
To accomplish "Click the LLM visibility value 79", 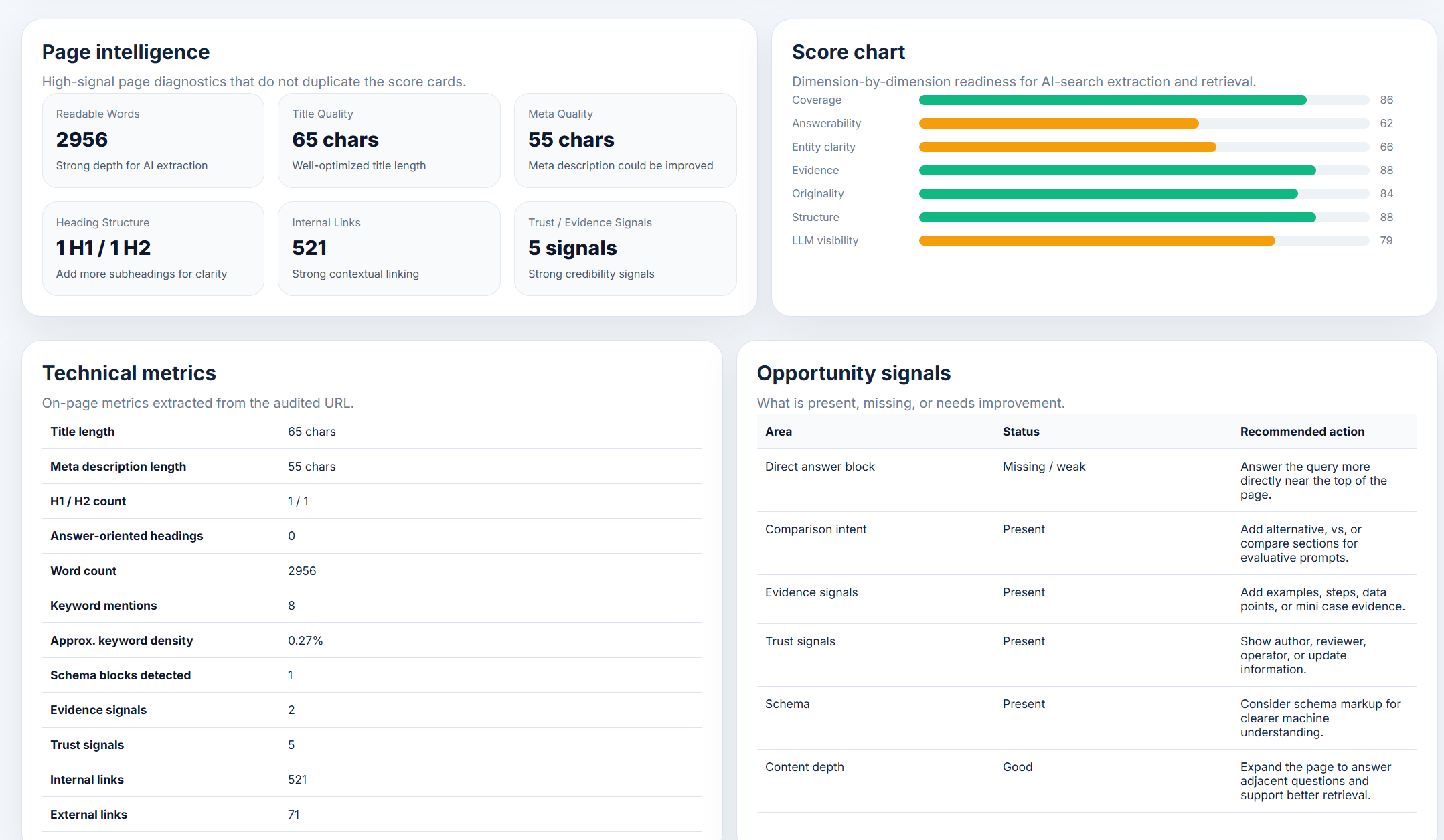I will (1386, 241).
